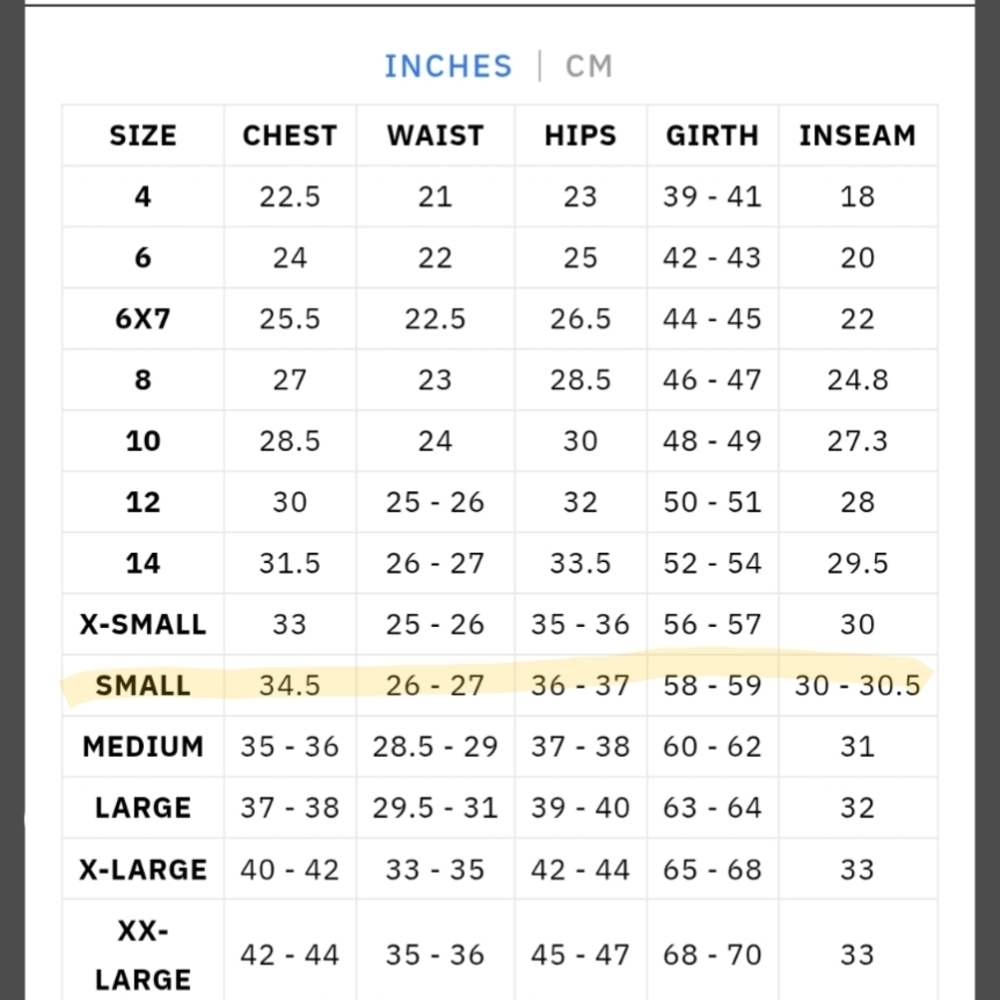Select the MEDIUM size row label

143,747
